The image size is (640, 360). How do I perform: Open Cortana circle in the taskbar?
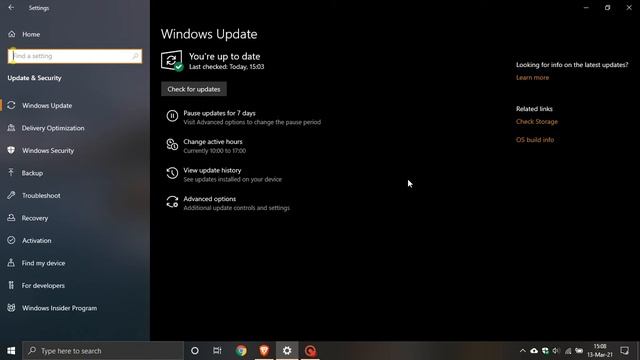click(x=195, y=351)
